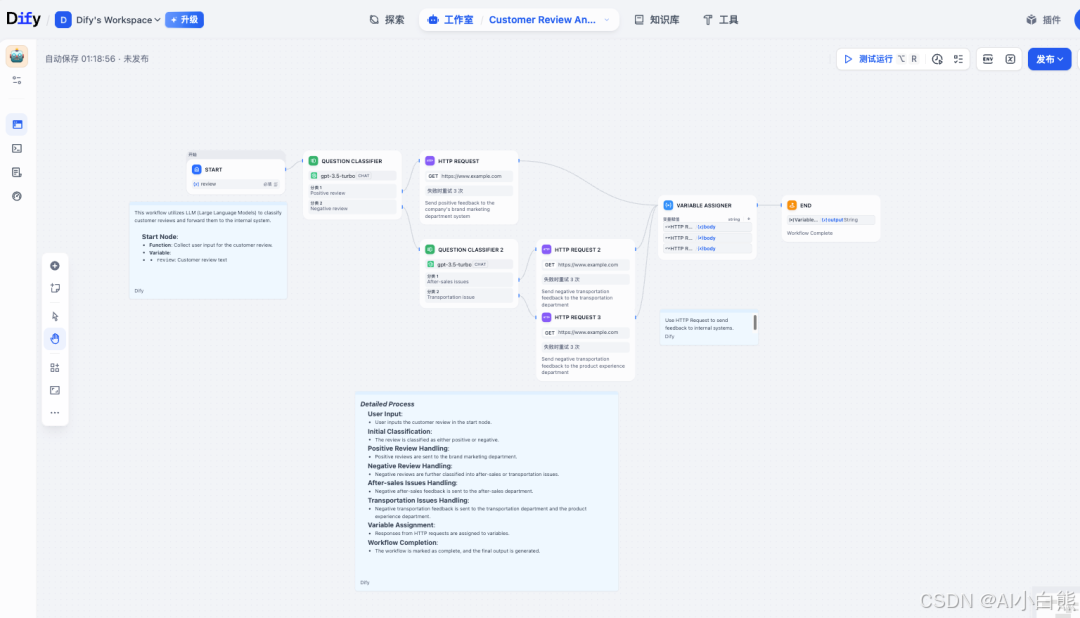The image size is (1080, 618).
Task: Select the pointer mode tool
Action: point(55,316)
